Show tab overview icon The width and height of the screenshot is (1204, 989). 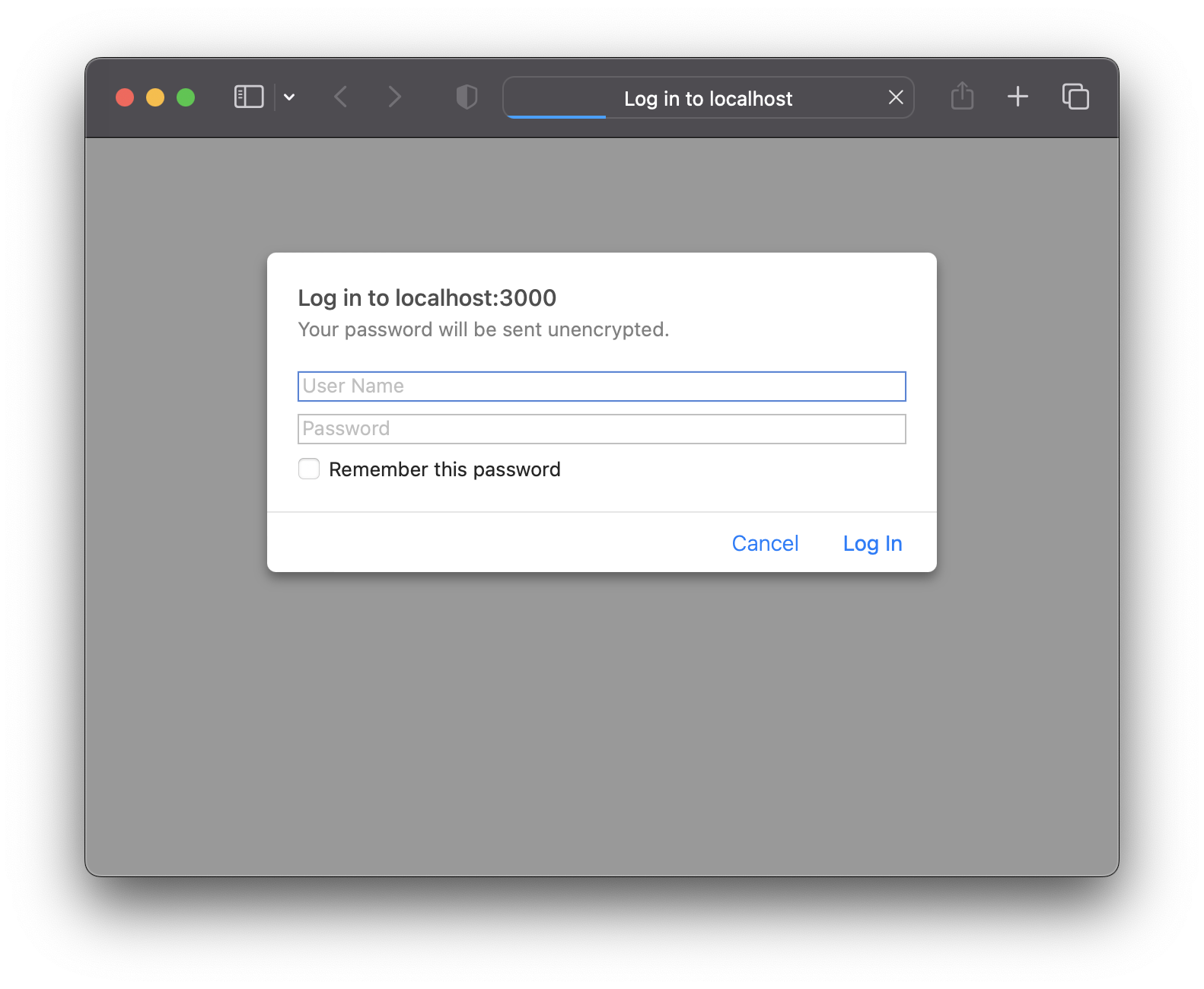point(1075,97)
